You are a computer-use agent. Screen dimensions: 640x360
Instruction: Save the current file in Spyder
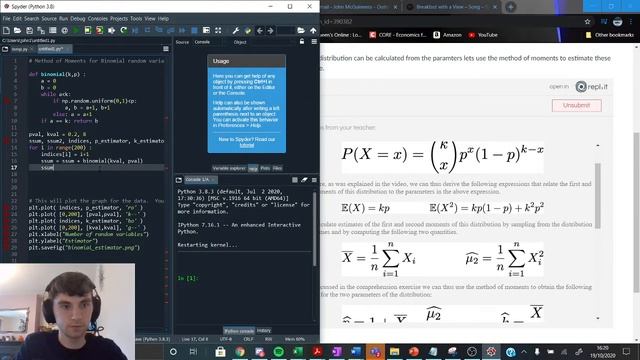pyautogui.click(x=29, y=30)
